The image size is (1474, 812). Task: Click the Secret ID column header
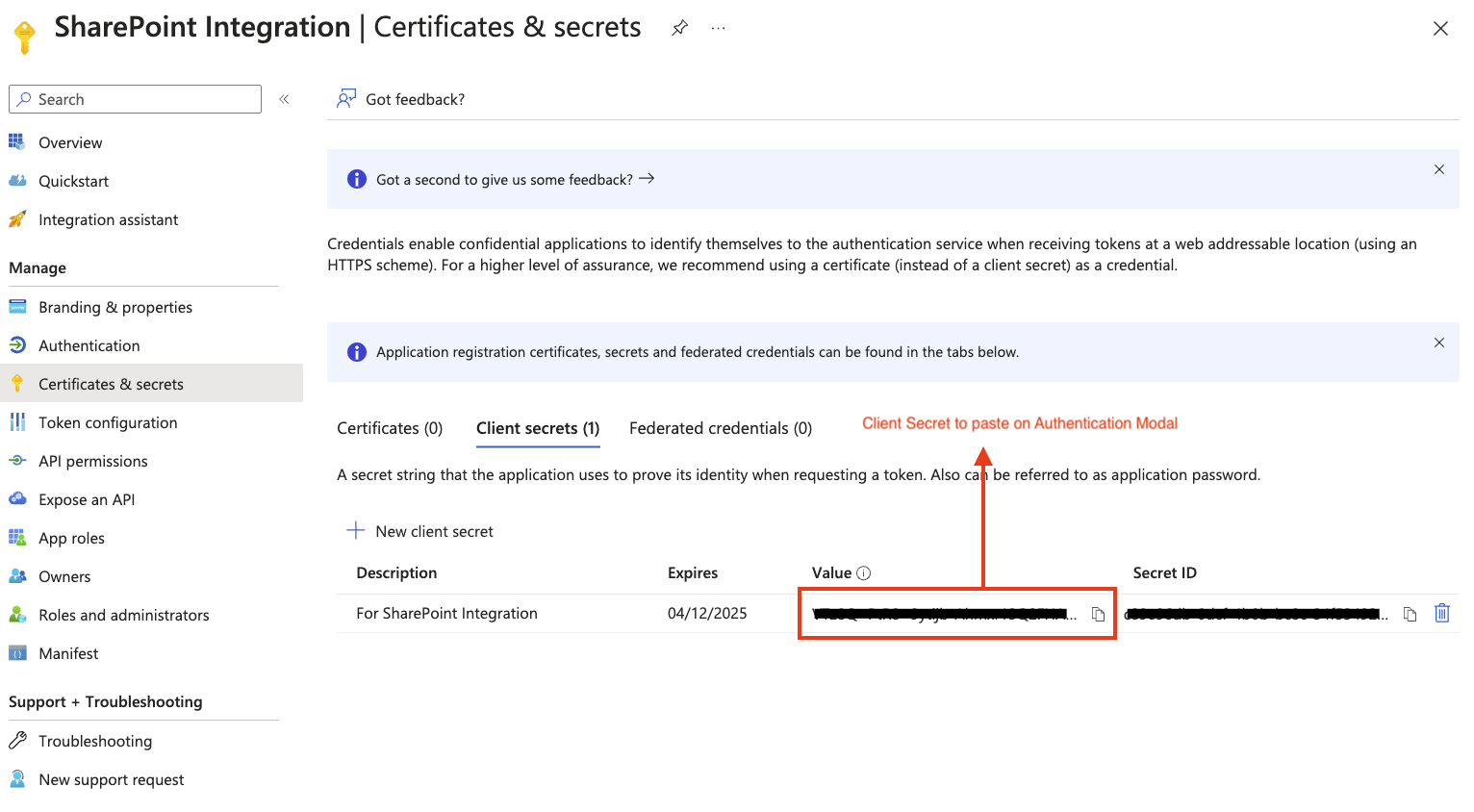(1164, 572)
